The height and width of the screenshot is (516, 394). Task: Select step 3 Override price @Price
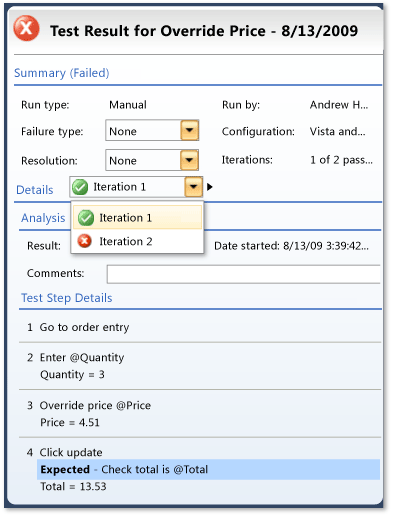point(200,414)
